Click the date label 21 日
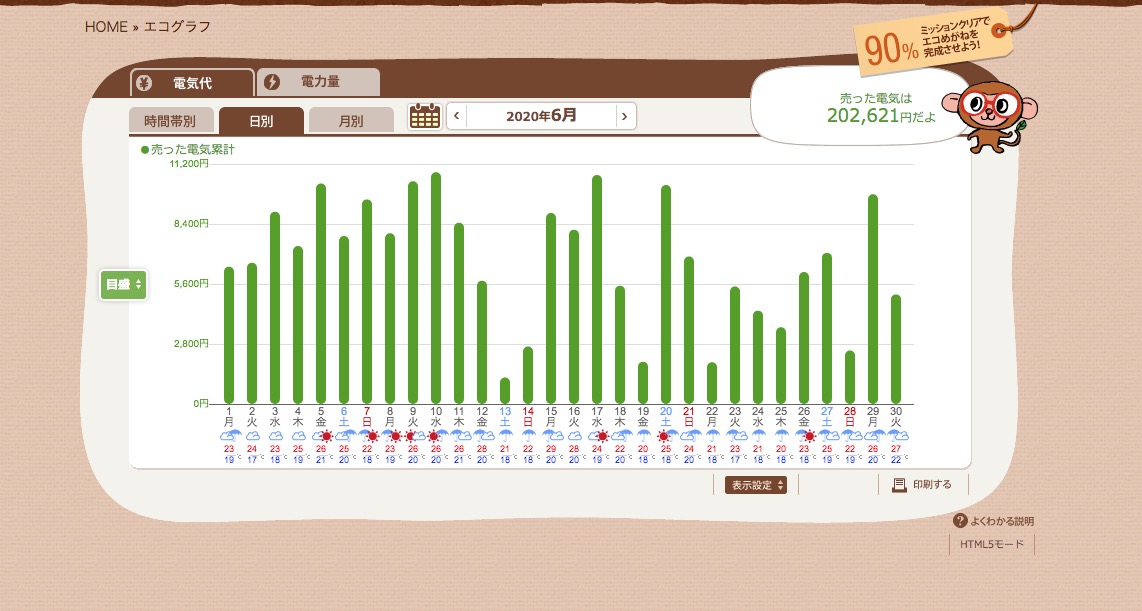1142x611 pixels. 689,417
